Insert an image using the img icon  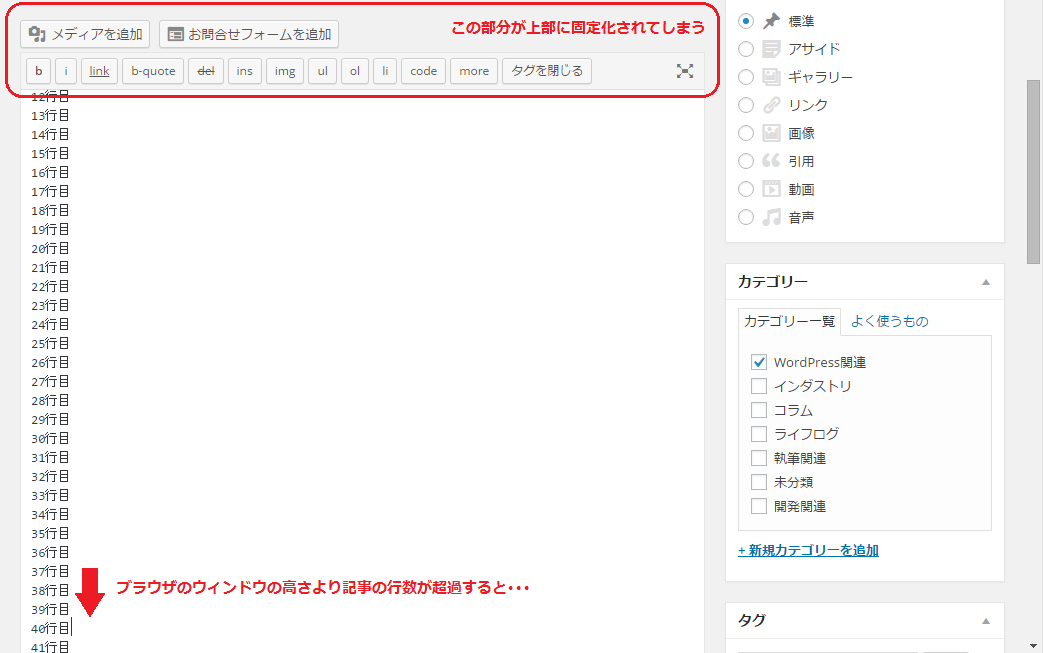tap(284, 70)
